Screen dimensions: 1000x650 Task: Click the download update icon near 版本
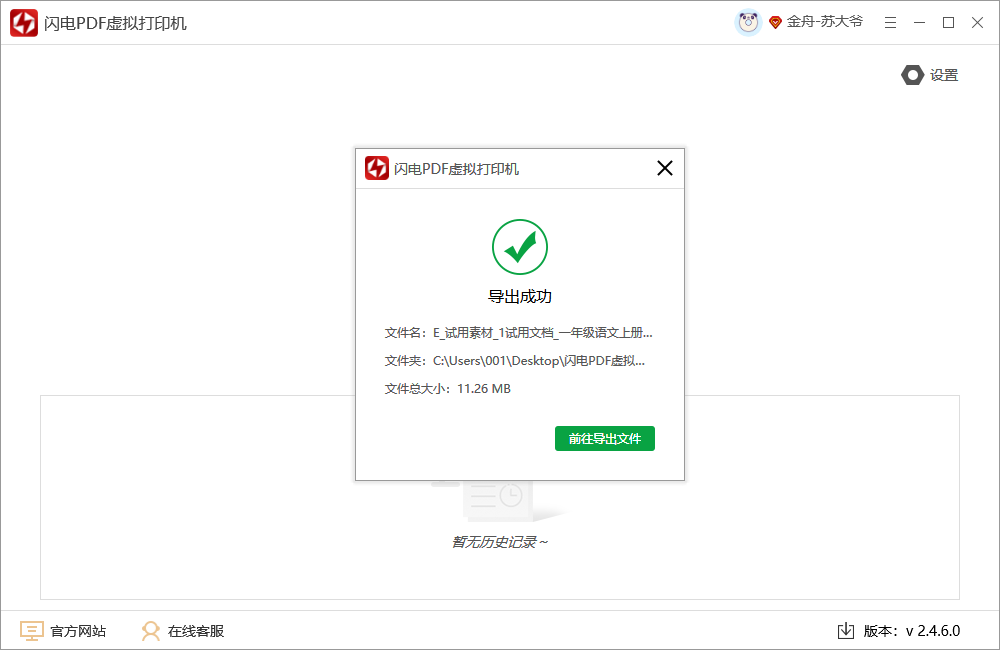click(846, 631)
